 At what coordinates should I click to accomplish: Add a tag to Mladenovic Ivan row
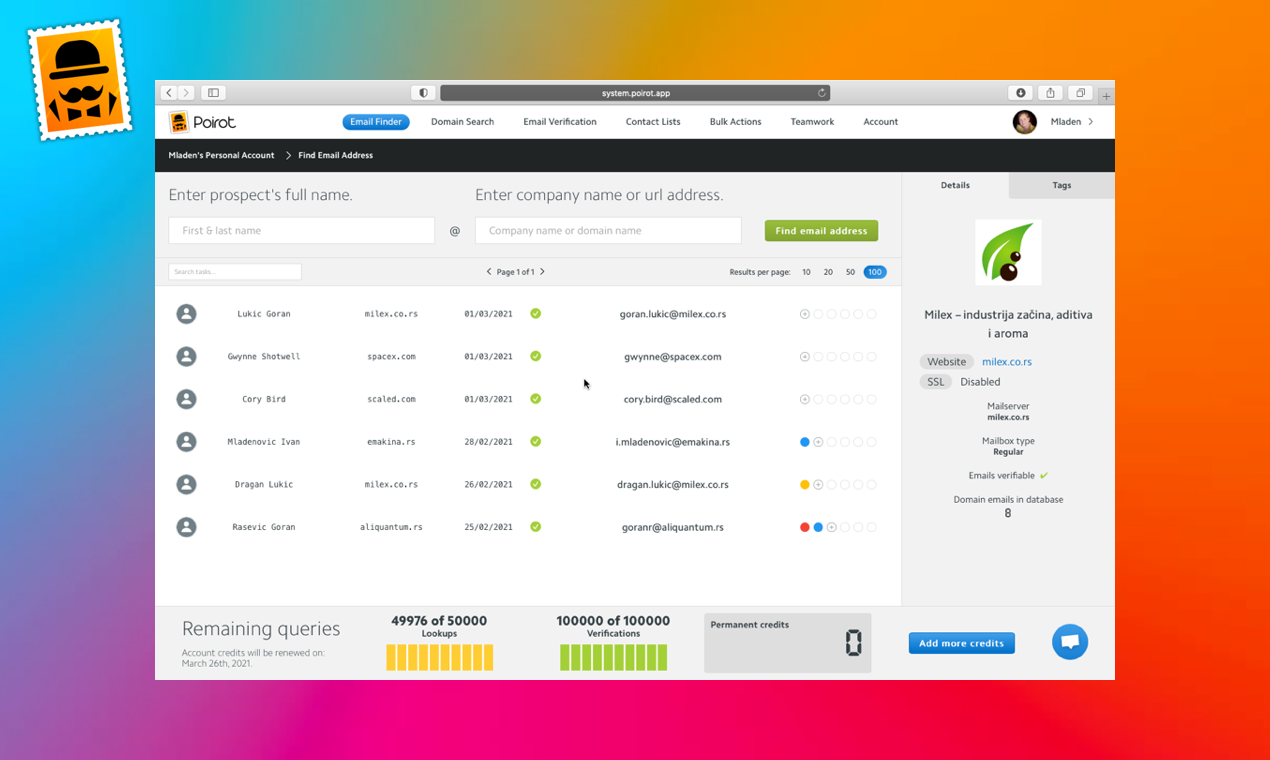(818, 442)
